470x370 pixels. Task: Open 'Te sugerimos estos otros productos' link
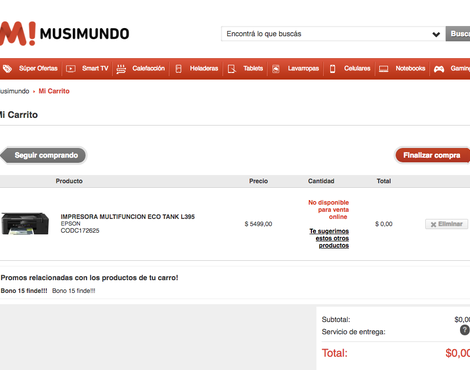tap(329, 238)
